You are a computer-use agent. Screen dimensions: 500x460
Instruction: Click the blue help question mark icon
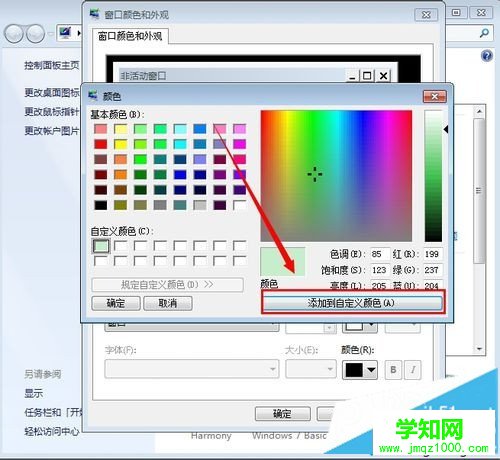487,55
